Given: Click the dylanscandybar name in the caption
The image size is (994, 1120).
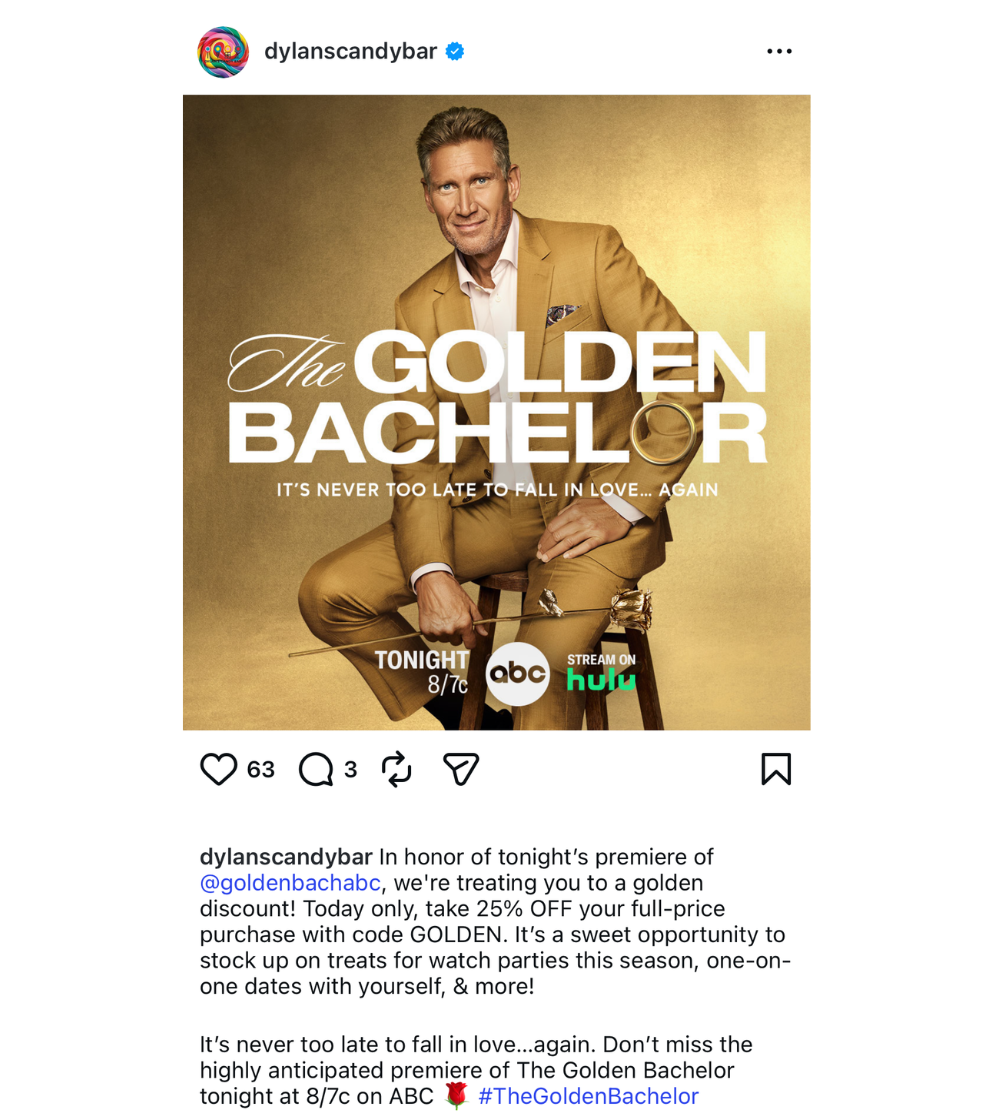Looking at the screenshot, I should pyautogui.click(x=286, y=857).
